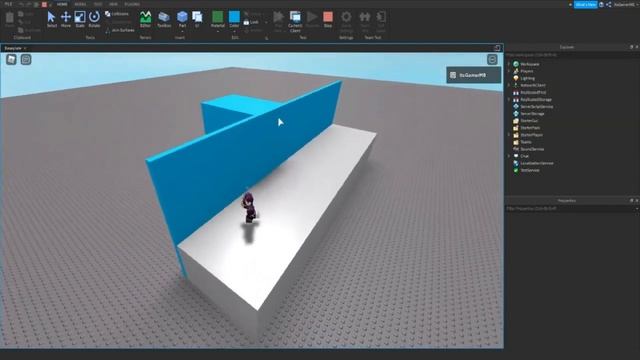Maximize viewport using the tab bar corner icon

coord(497,48)
